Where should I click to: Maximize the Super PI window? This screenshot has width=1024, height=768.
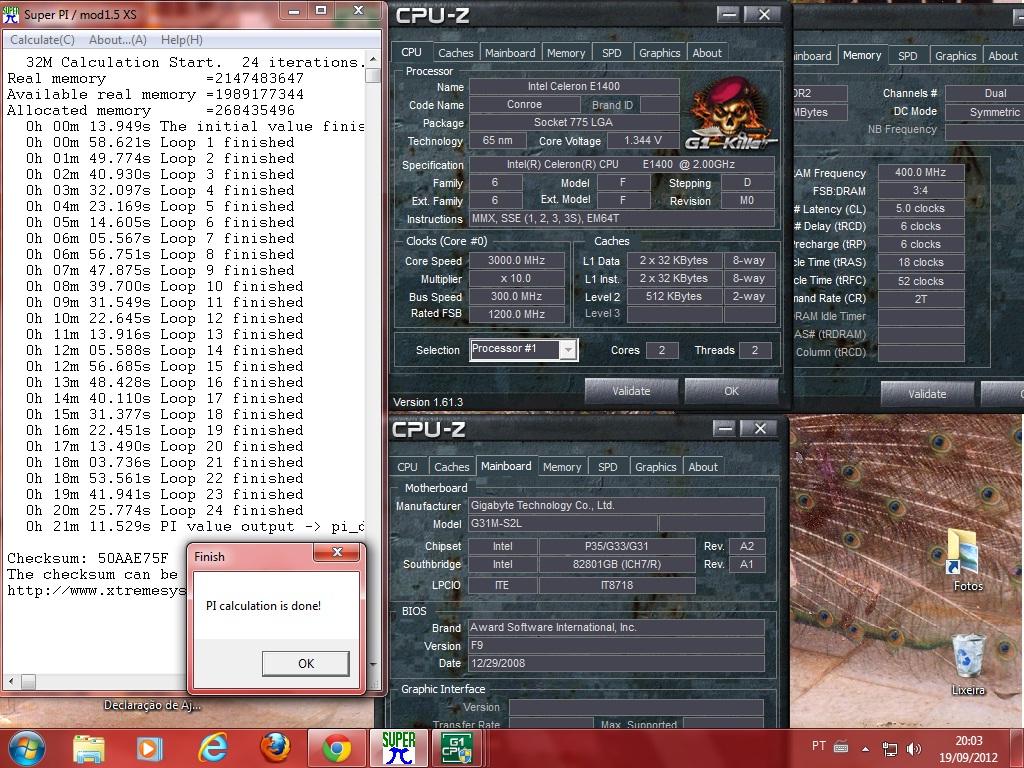click(321, 10)
